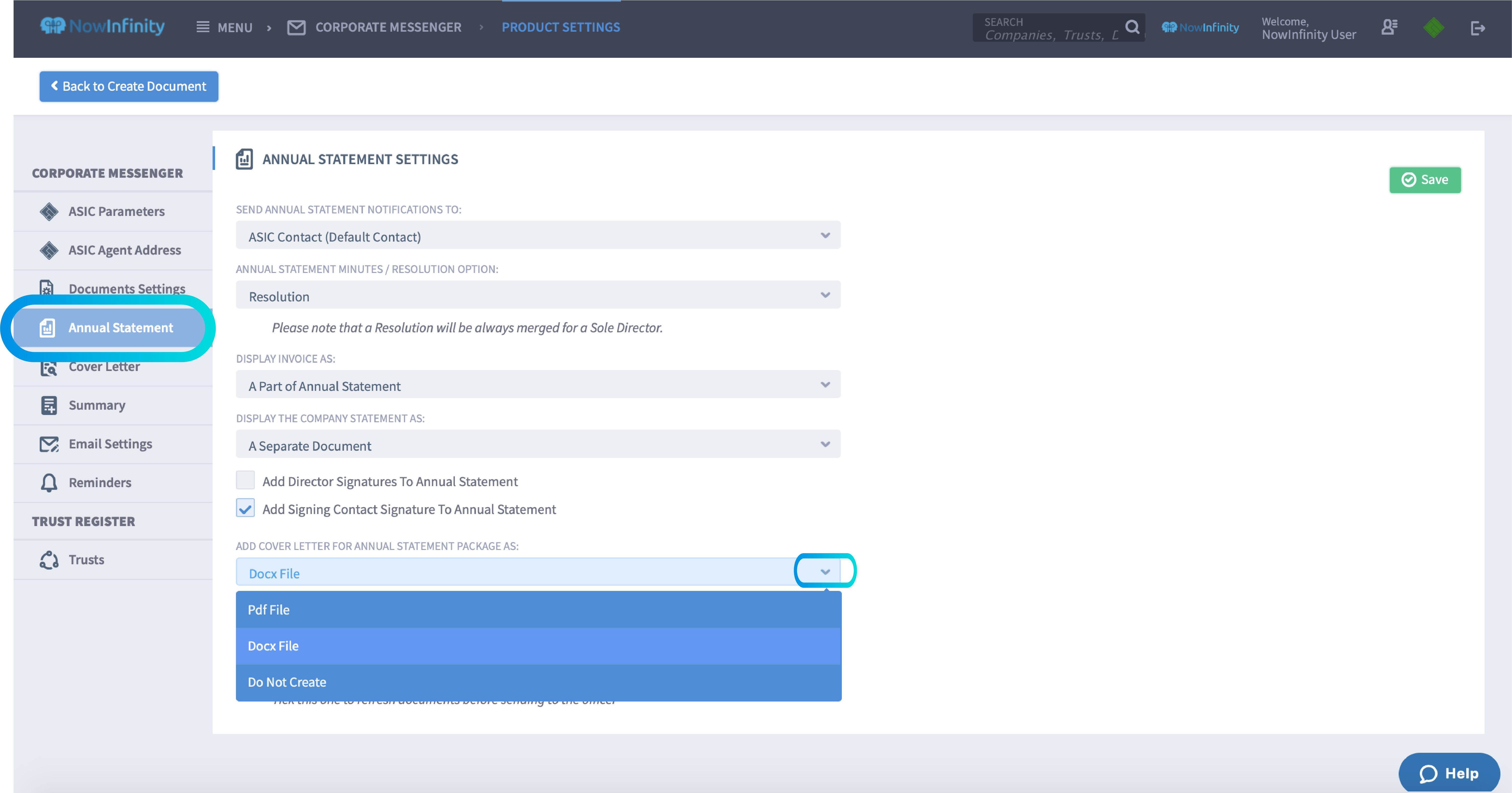
Task: Click the Reminders bell icon
Action: (x=49, y=483)
